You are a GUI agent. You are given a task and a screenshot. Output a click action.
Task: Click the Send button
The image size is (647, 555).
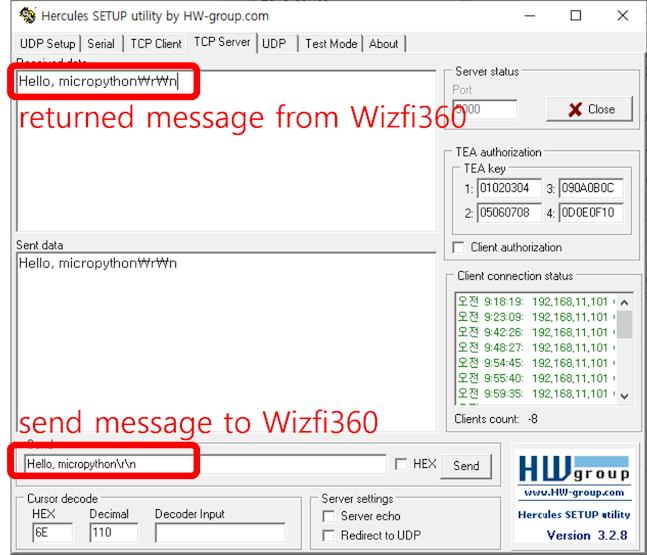point(466,466)
